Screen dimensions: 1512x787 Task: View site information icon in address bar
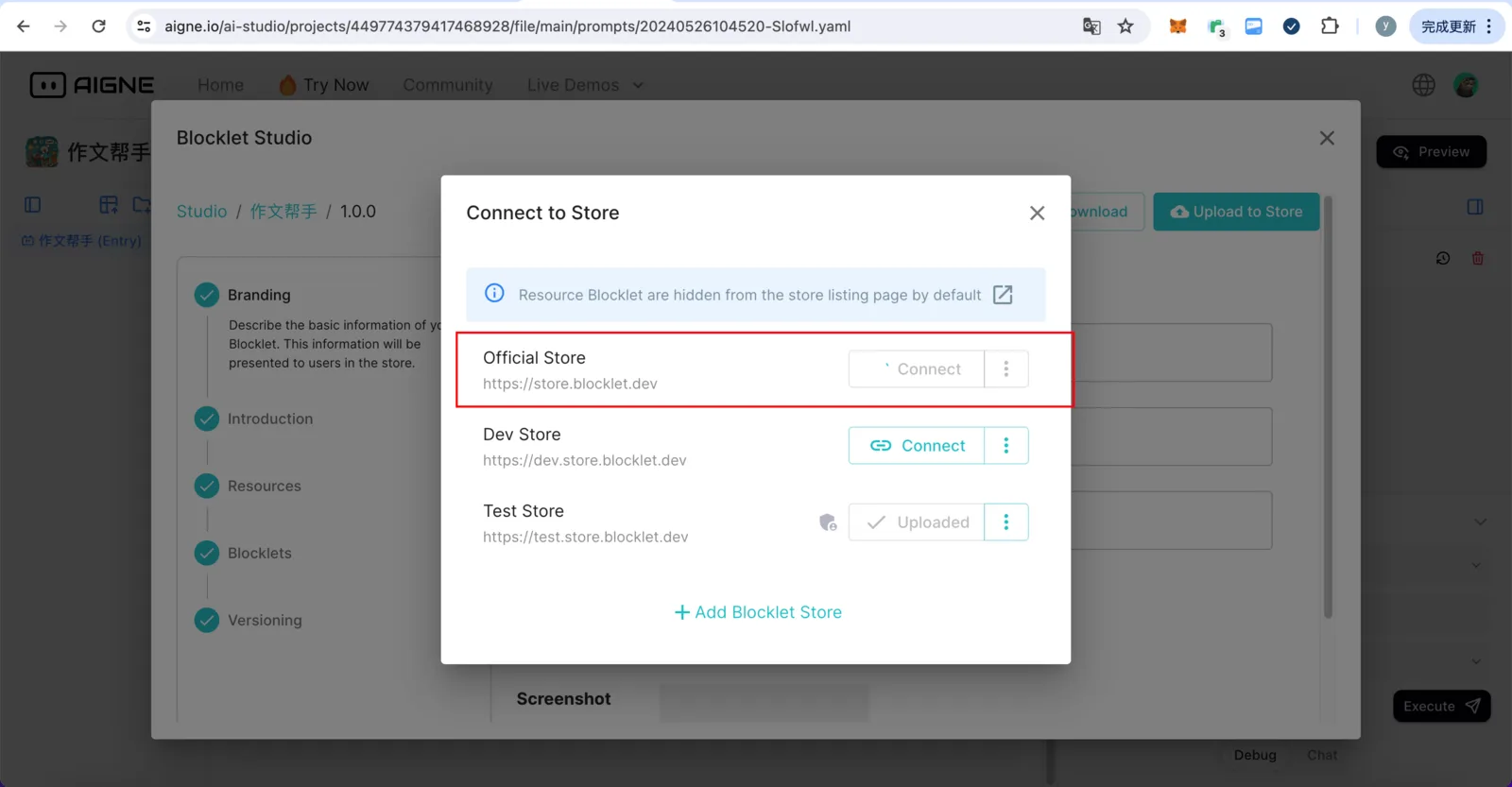tap(144, 26)
